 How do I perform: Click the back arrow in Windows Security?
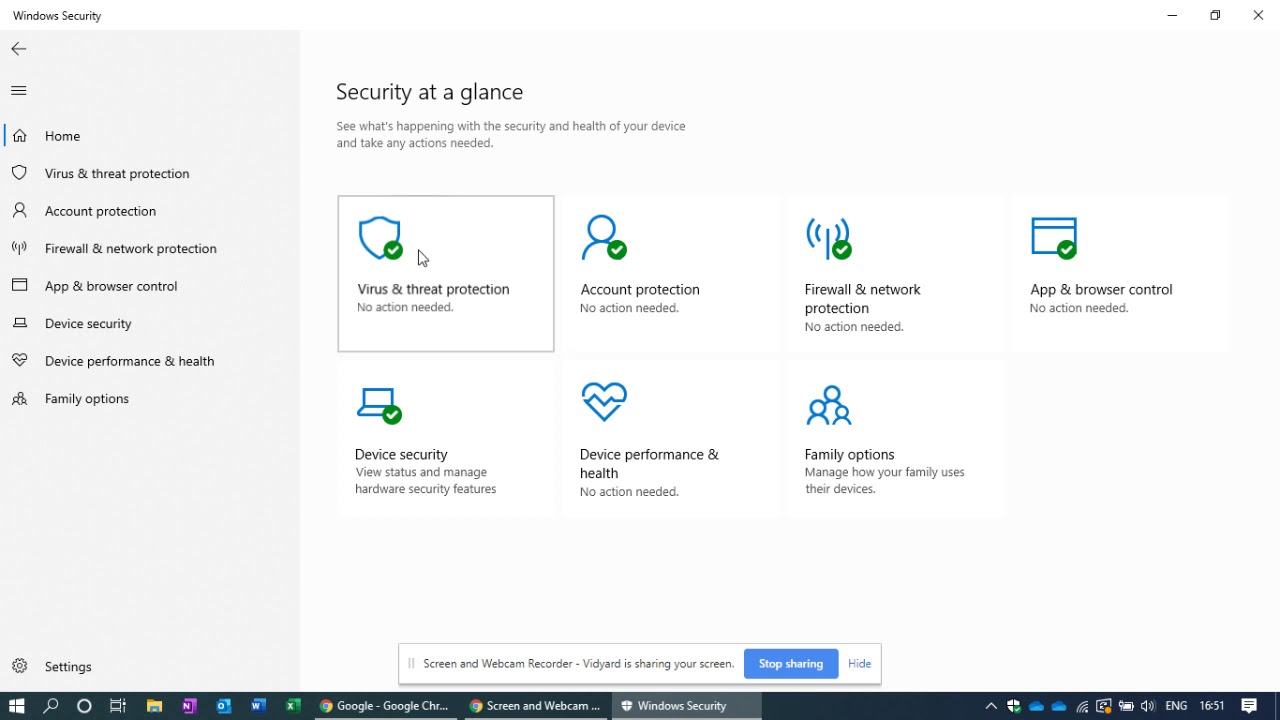tap(19, 49)
